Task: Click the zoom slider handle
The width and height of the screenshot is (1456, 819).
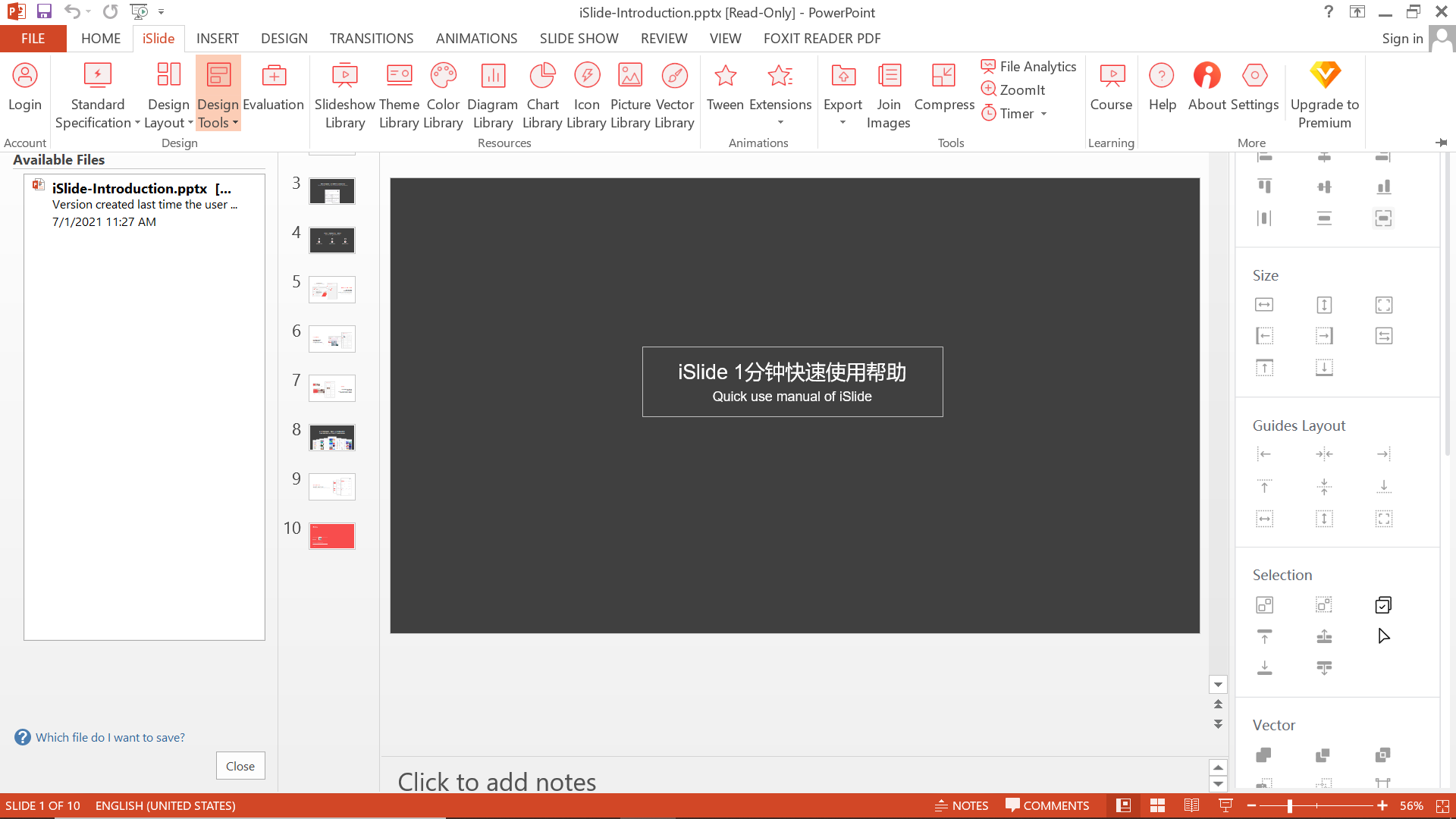Action: click(x=1290, y=805)
